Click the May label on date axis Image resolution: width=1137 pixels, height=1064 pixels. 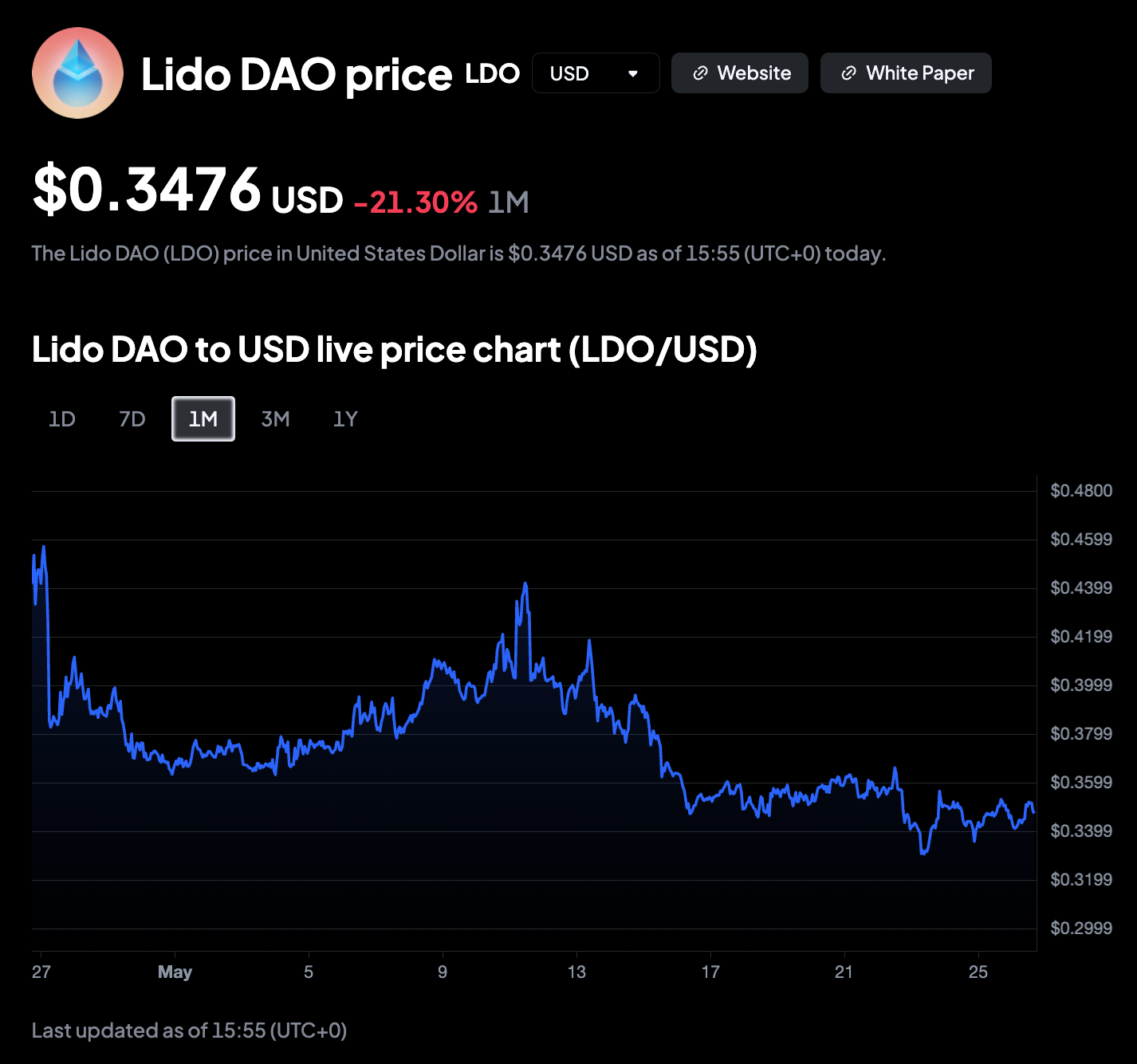coord(175,972)
